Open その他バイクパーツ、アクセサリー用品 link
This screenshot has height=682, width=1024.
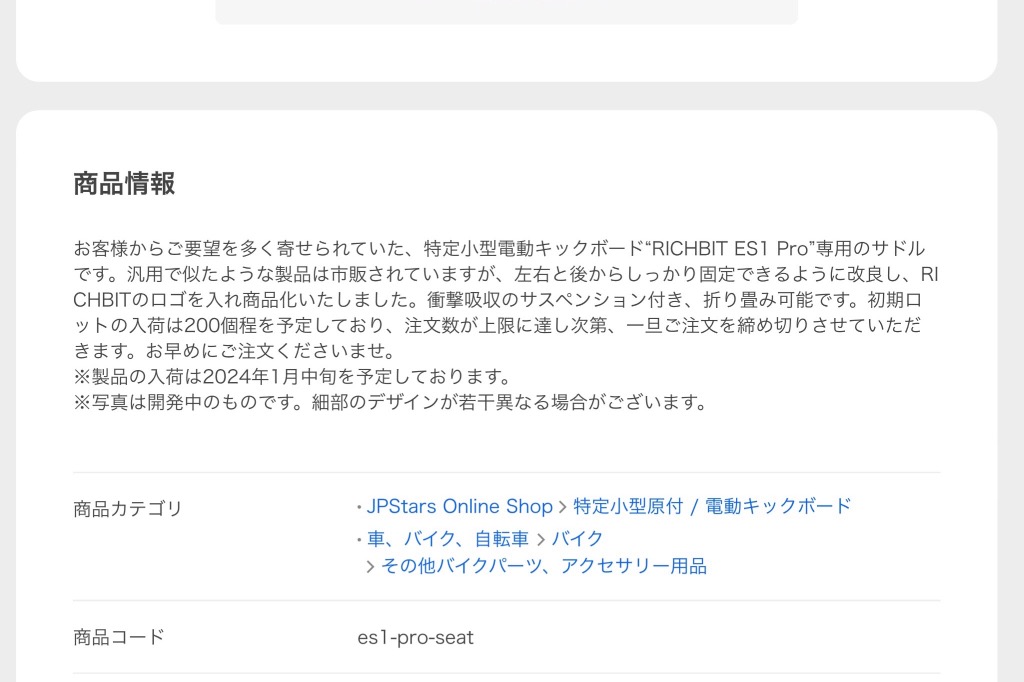(x=543, y=566)
